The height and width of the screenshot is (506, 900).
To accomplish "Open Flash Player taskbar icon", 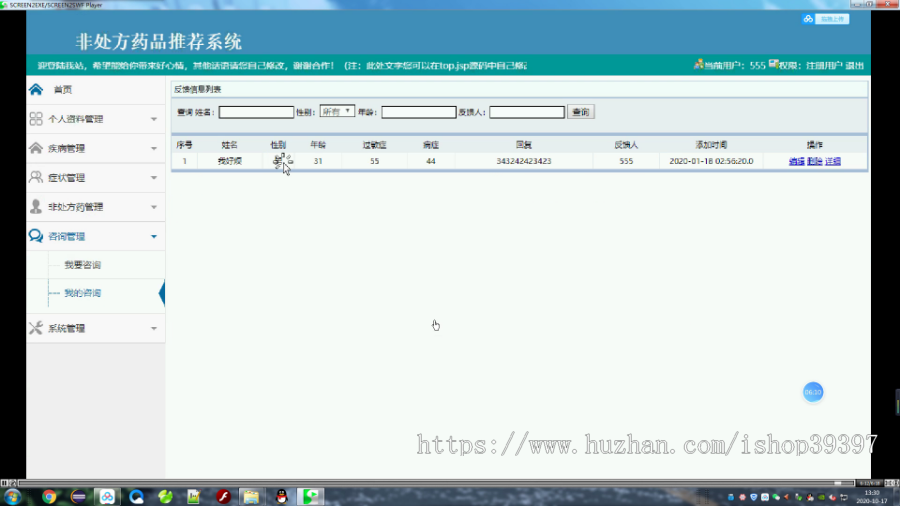I will (x=223, y=497).
